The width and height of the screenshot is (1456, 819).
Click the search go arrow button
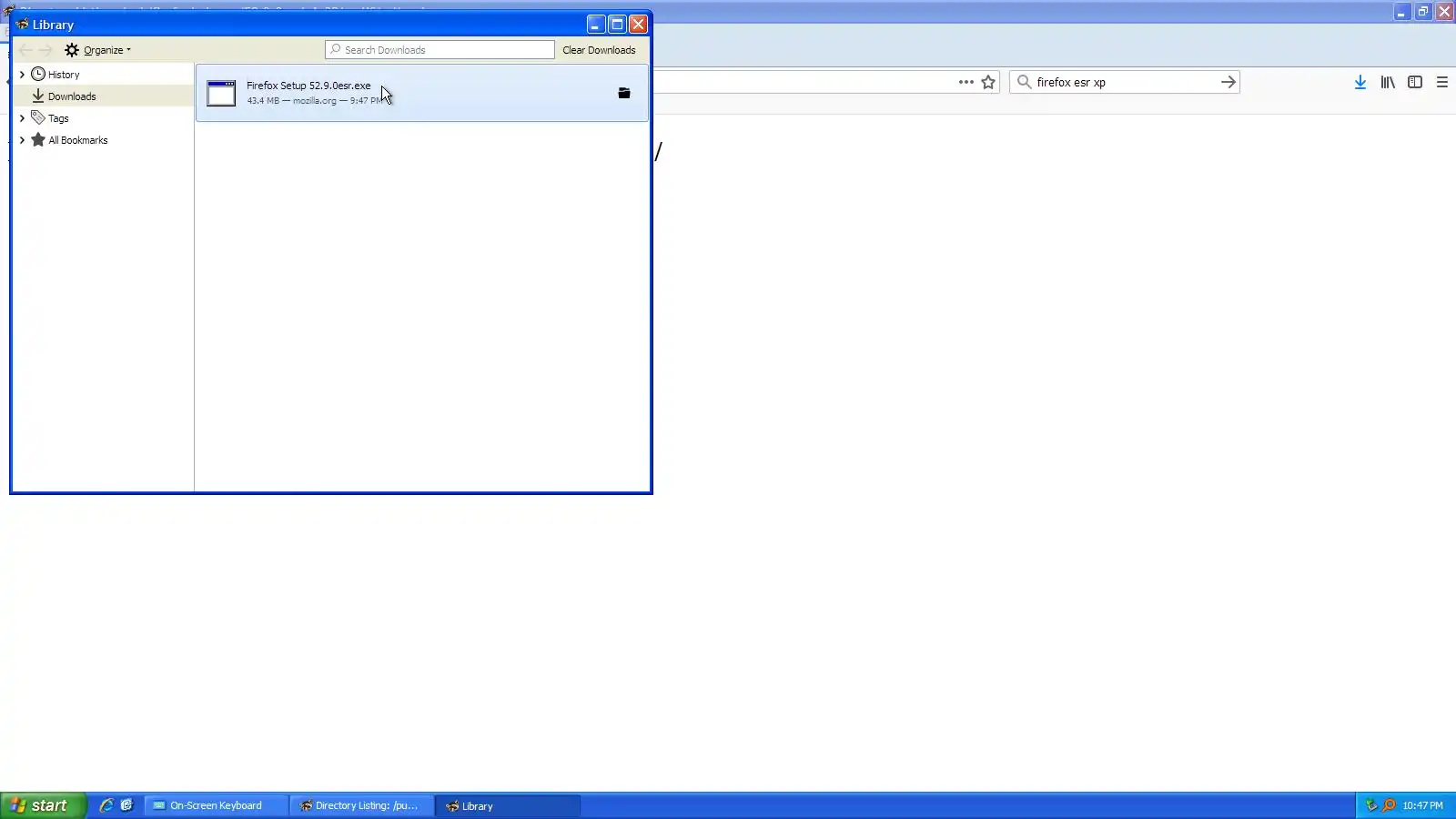pyautogui.click(x=1228, y=82)
